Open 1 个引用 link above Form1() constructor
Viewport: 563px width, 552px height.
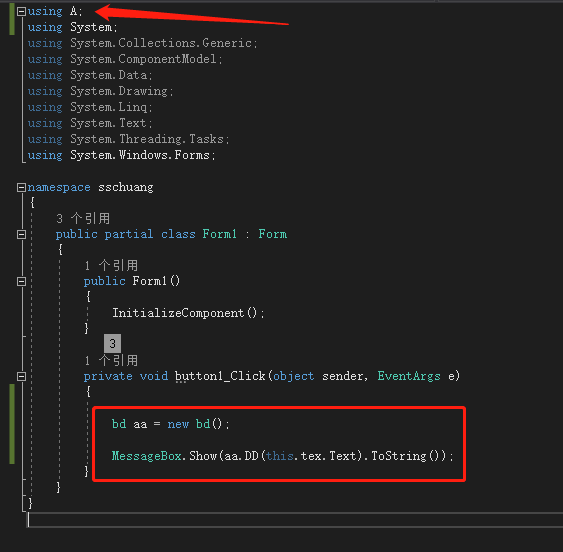click(111, 265)
